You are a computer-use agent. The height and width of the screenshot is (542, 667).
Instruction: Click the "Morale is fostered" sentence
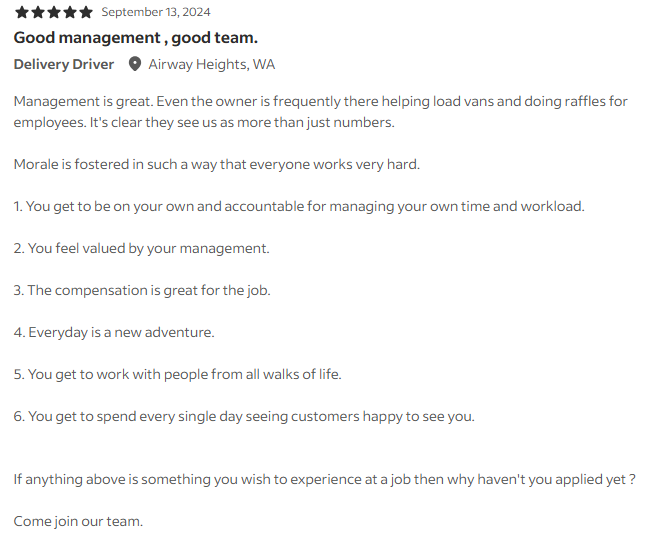pos(216,164)
